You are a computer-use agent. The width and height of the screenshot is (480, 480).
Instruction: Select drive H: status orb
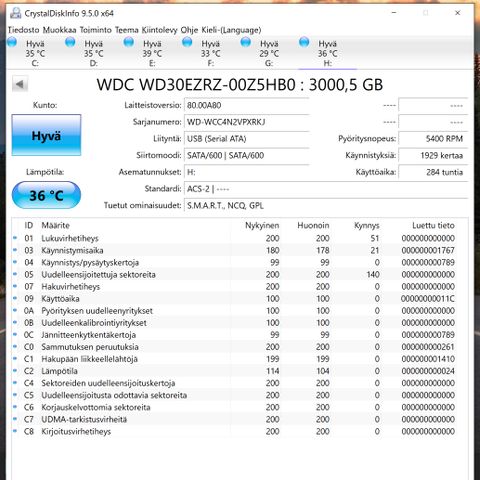304,42
